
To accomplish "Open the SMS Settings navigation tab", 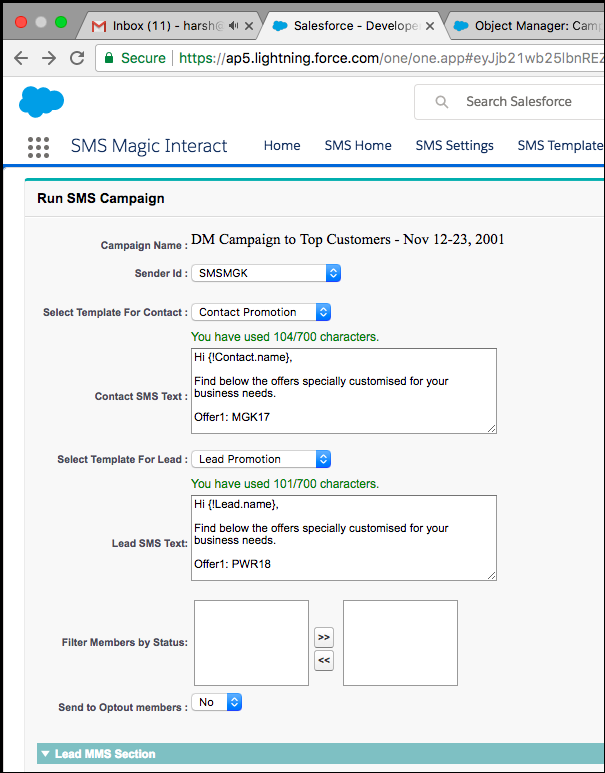I will pyautogui.click(x=455, y=145).
